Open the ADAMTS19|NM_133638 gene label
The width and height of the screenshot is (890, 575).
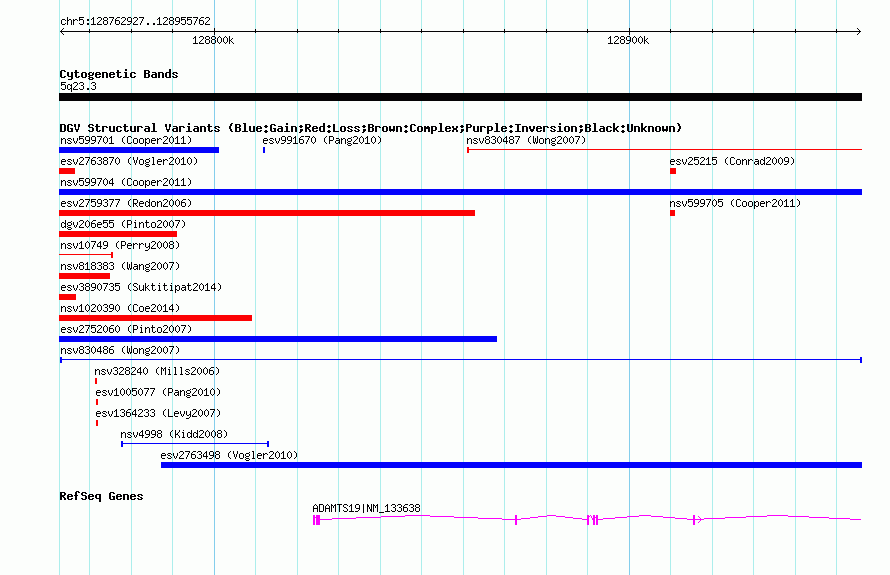[367, 508]
